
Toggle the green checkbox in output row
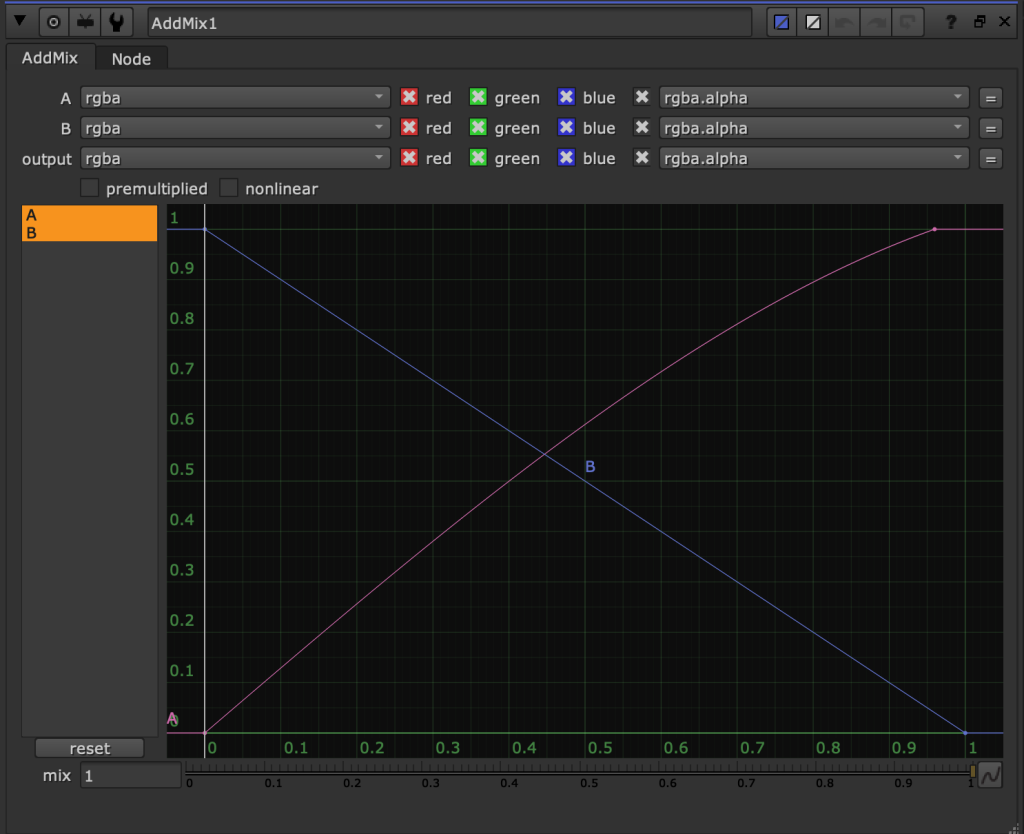(x=478, y=158)
